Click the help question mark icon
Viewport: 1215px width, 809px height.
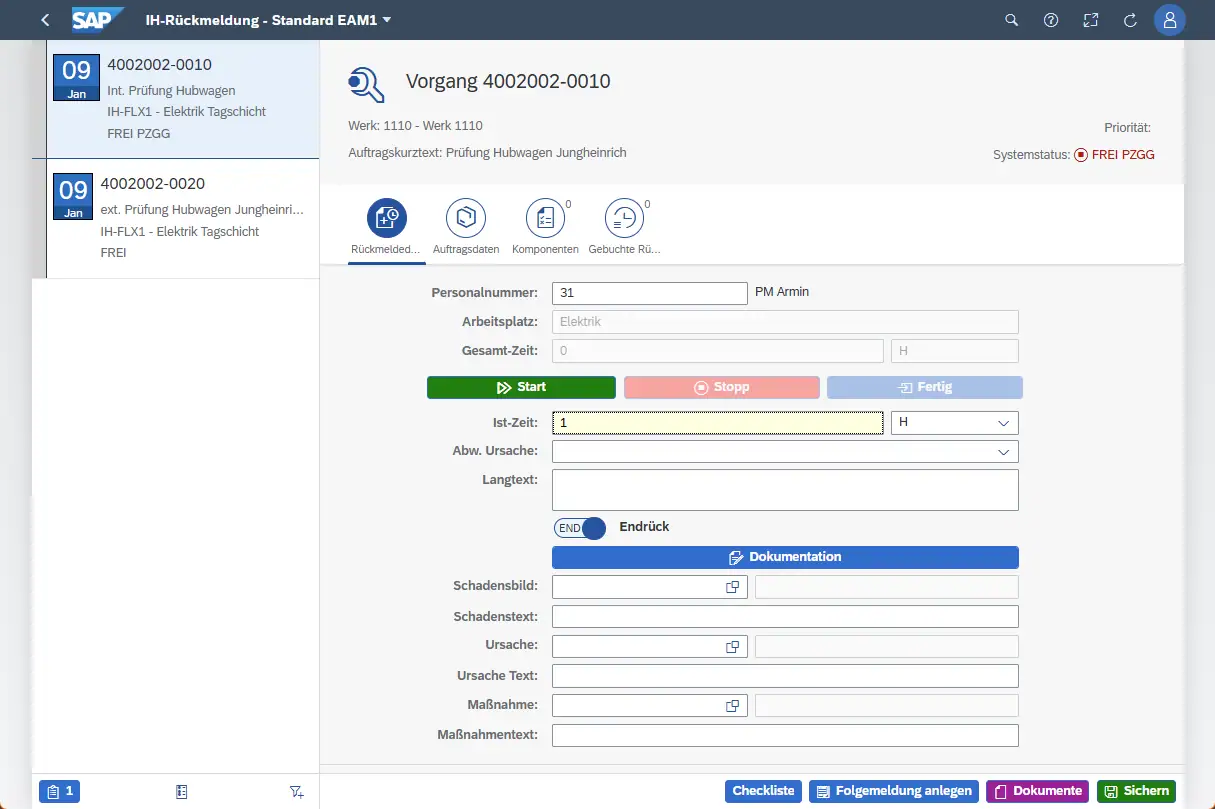[1051, 20]
